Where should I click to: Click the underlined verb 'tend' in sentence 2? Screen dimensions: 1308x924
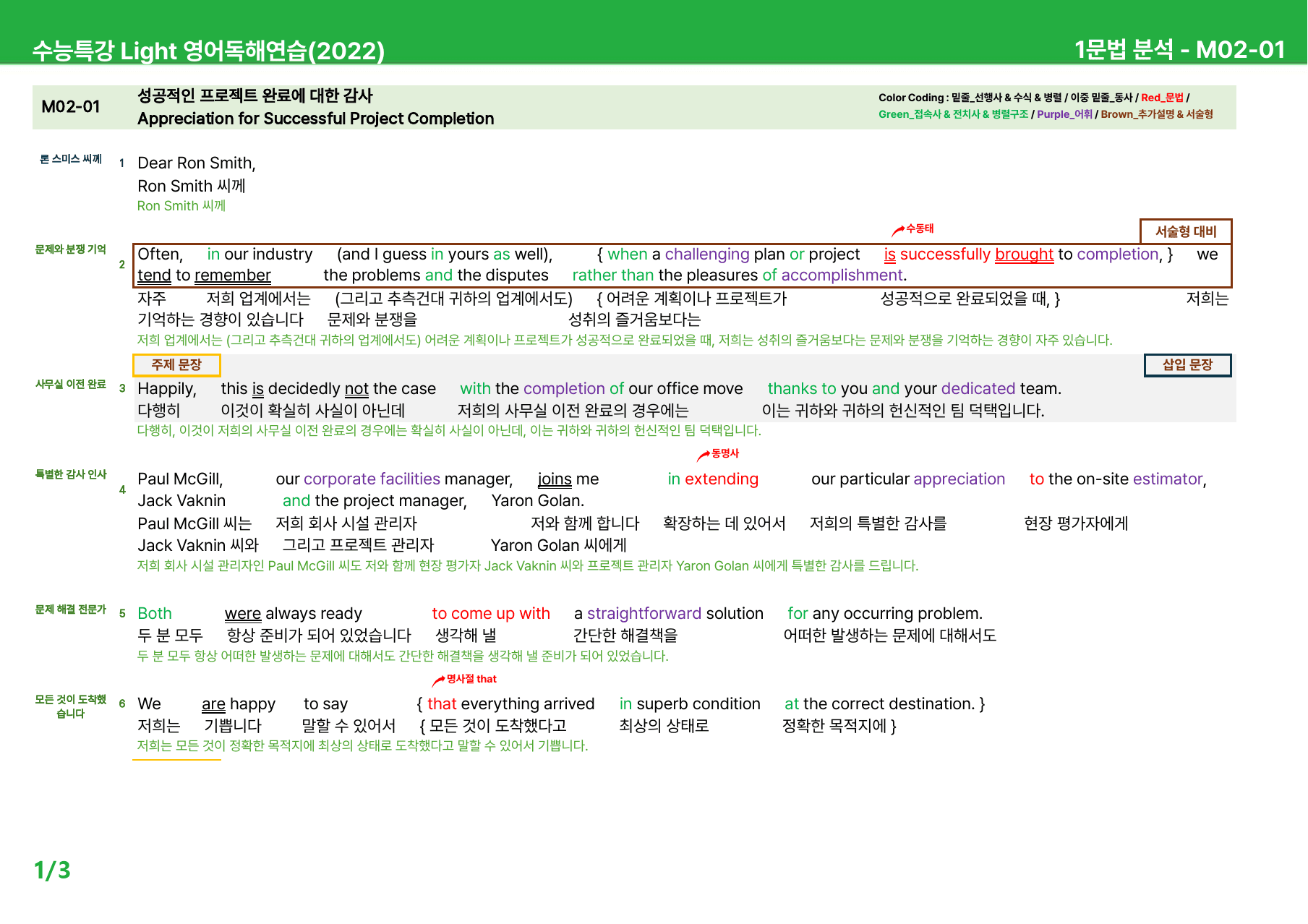154,275
